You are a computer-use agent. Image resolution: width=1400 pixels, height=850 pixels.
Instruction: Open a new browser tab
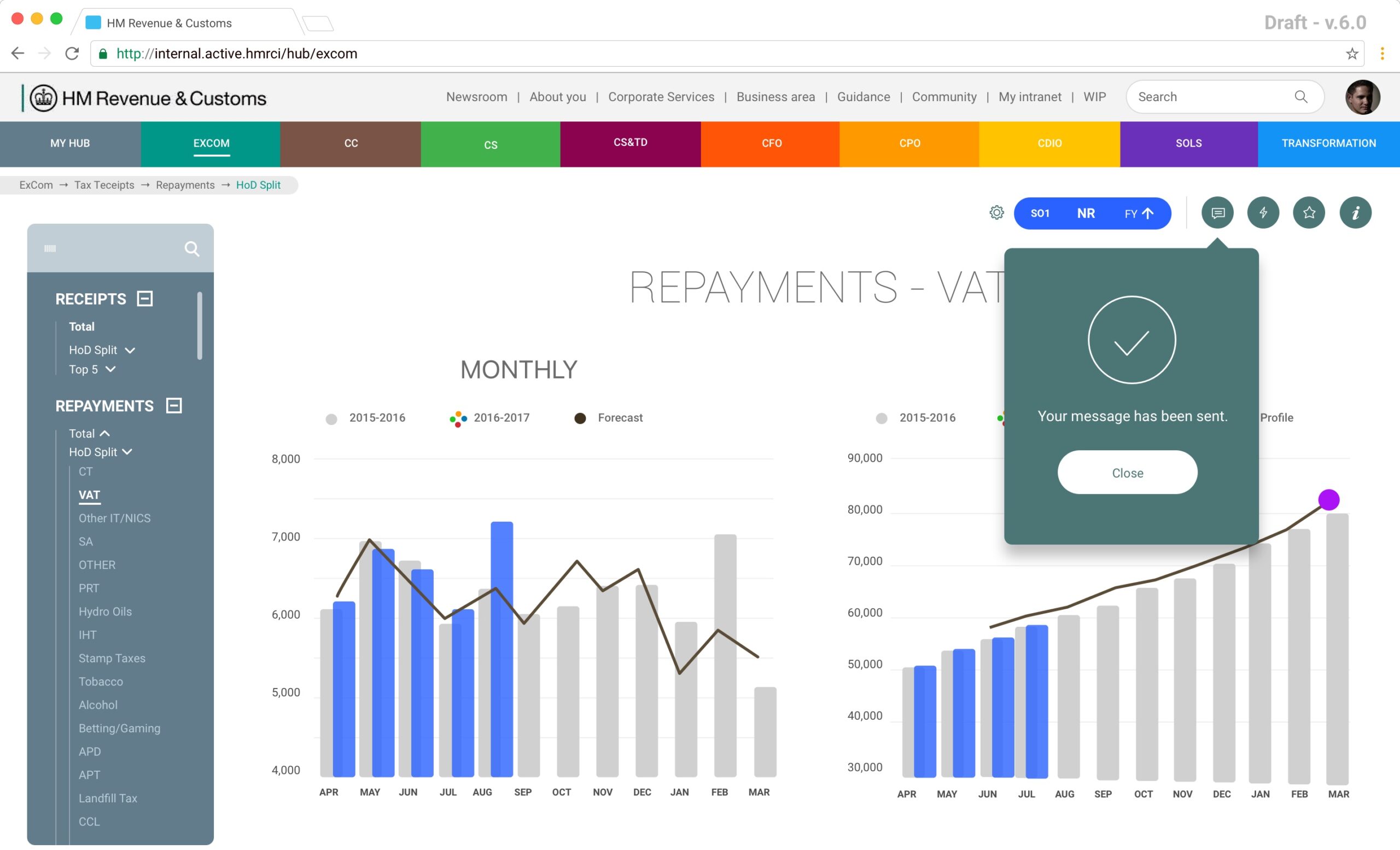(x=318, y=24)
